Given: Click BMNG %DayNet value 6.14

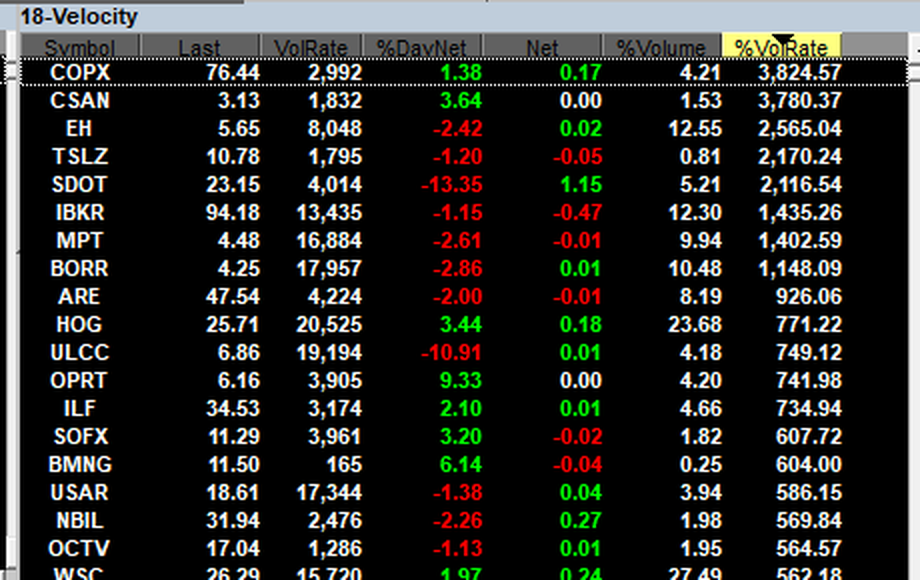Looking at the screenshot, I should click(461, 464).
